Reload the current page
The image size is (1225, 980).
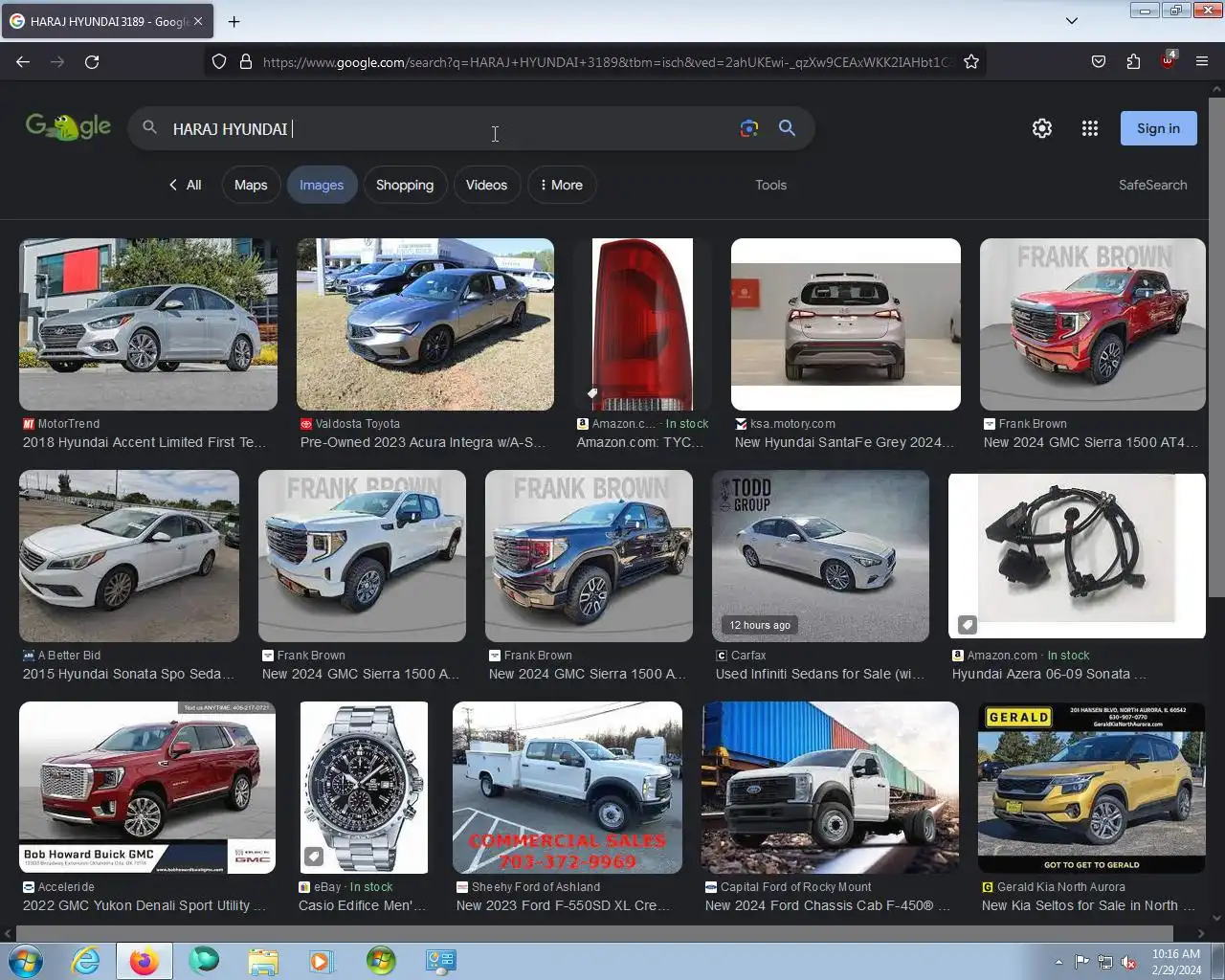pos(92,61)
